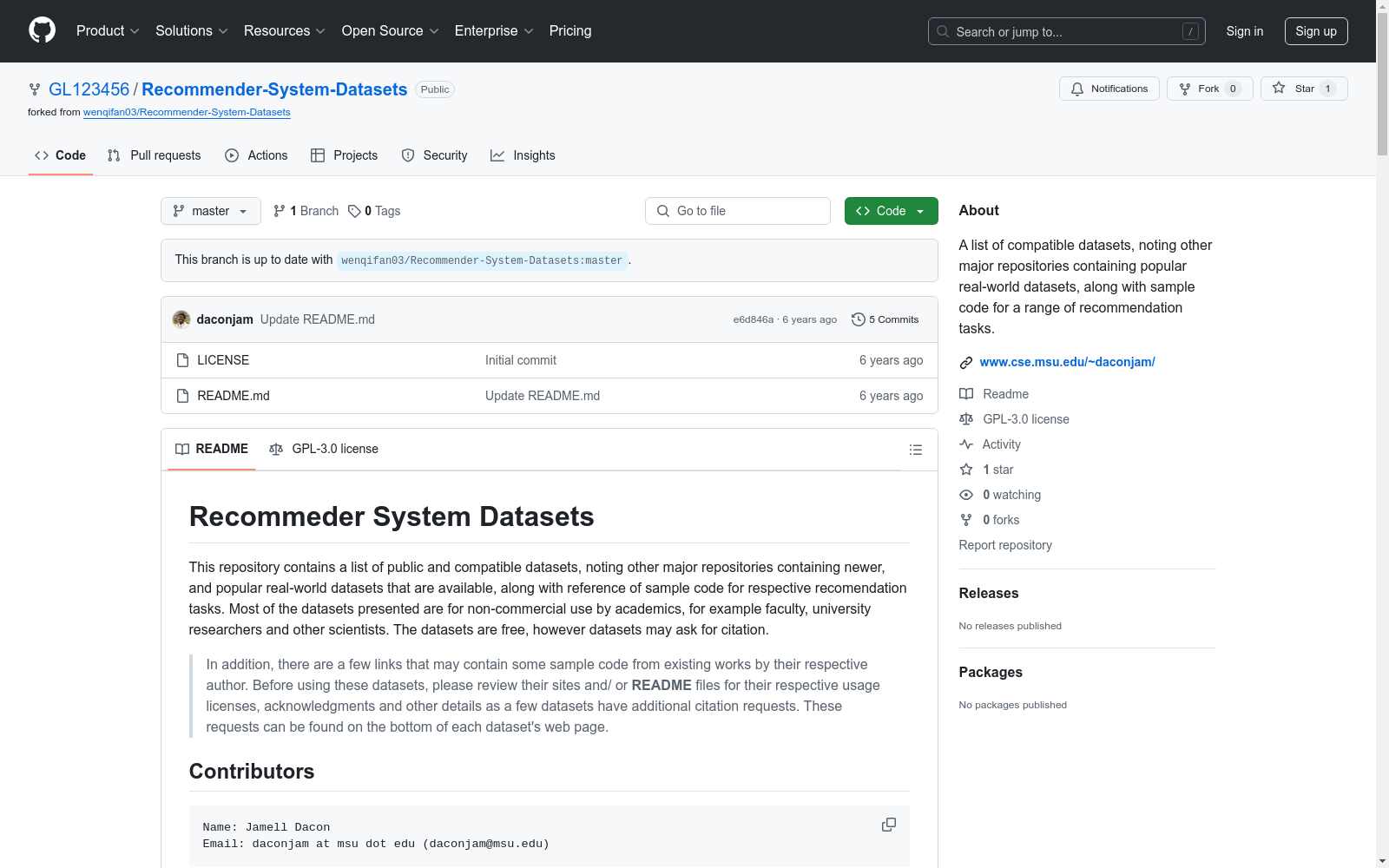Open the Update README.md commit message
Screen dimensions: 1389x868
coord(318,319)
